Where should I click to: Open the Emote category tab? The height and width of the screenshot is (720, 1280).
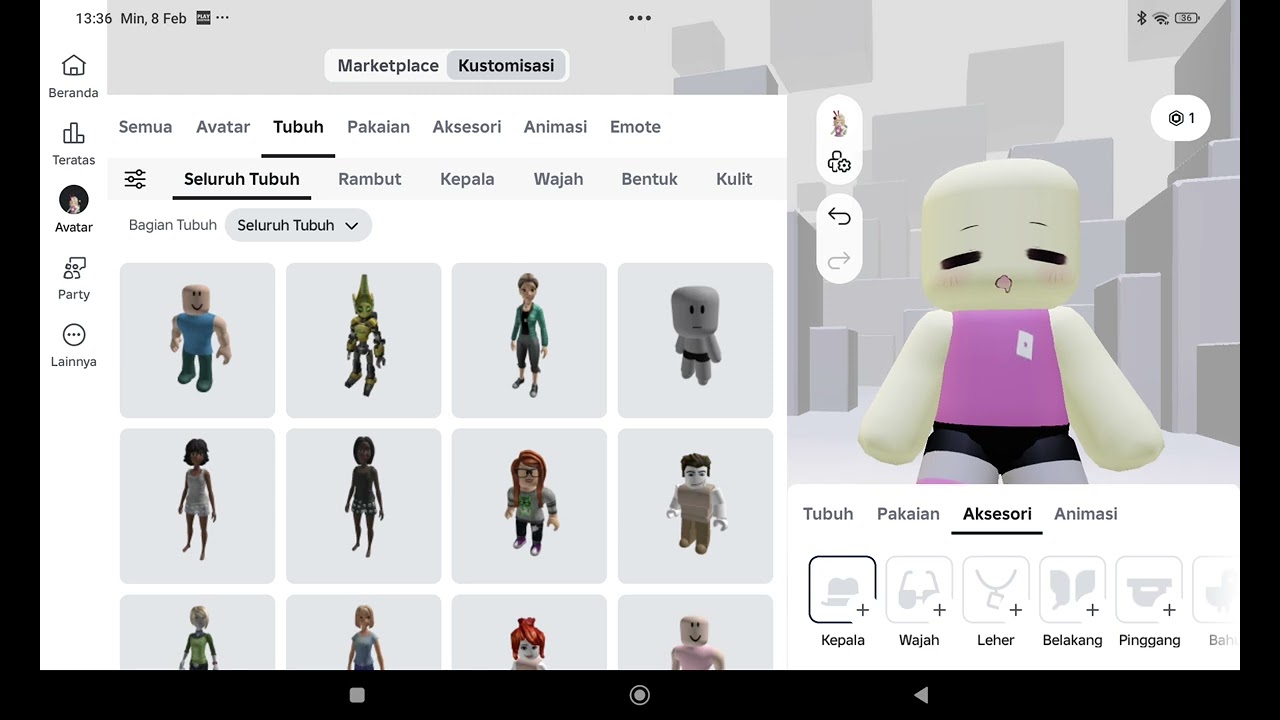point(635,127)
